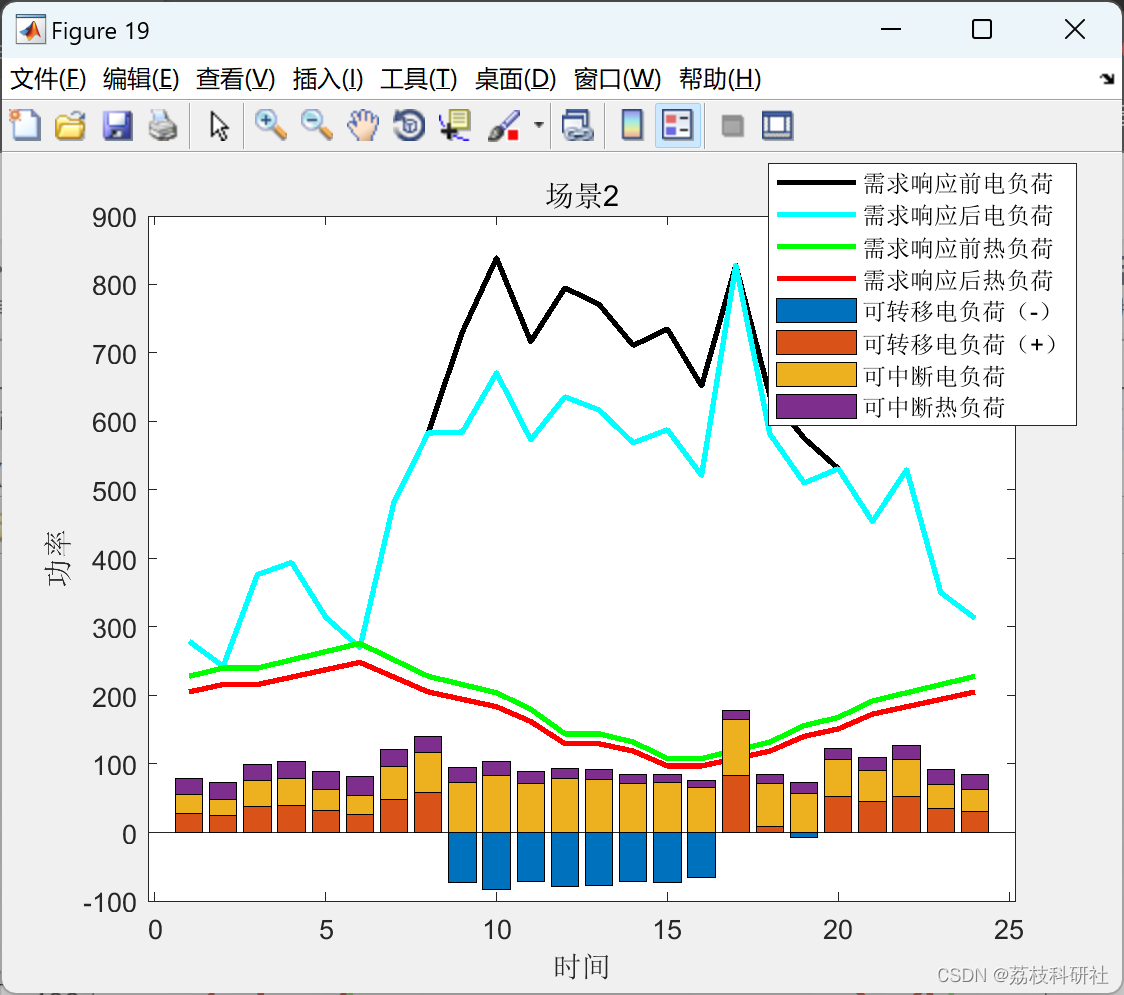Screen dimensions: 1124x995
Task: Click legend entry 需求响应后热负荷
Action: [957, 280]
